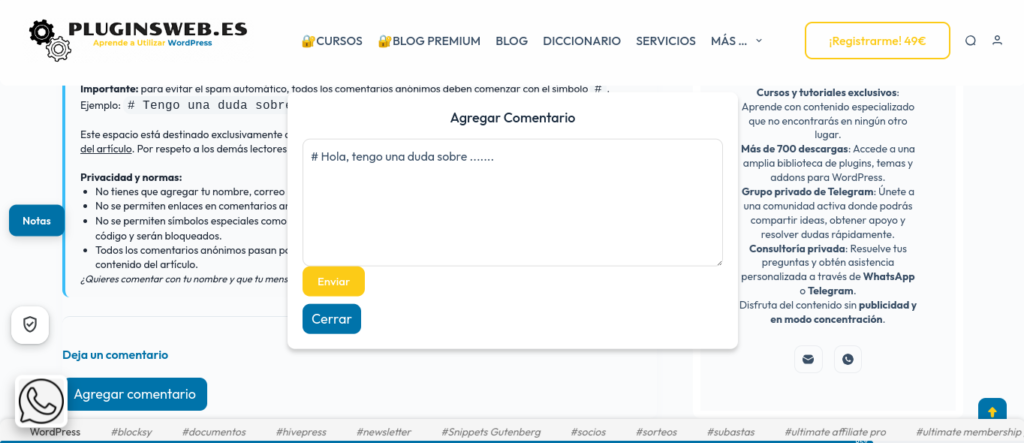Click the 'Aprende a Utilizar WordPress' tagline
Screen dimensions: 1024x443
click(152, 42)
